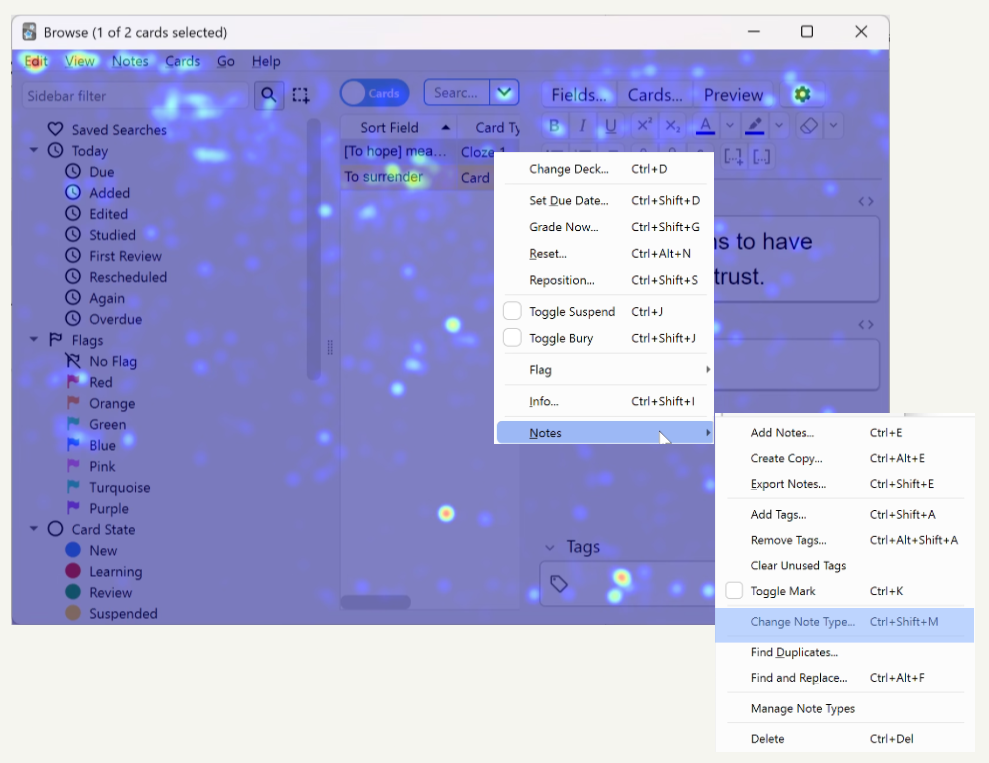Image resolution: width=989 pixels, height=763 pixels.
Task: Click into the Sidebar filter field
Action: (134, 96)
